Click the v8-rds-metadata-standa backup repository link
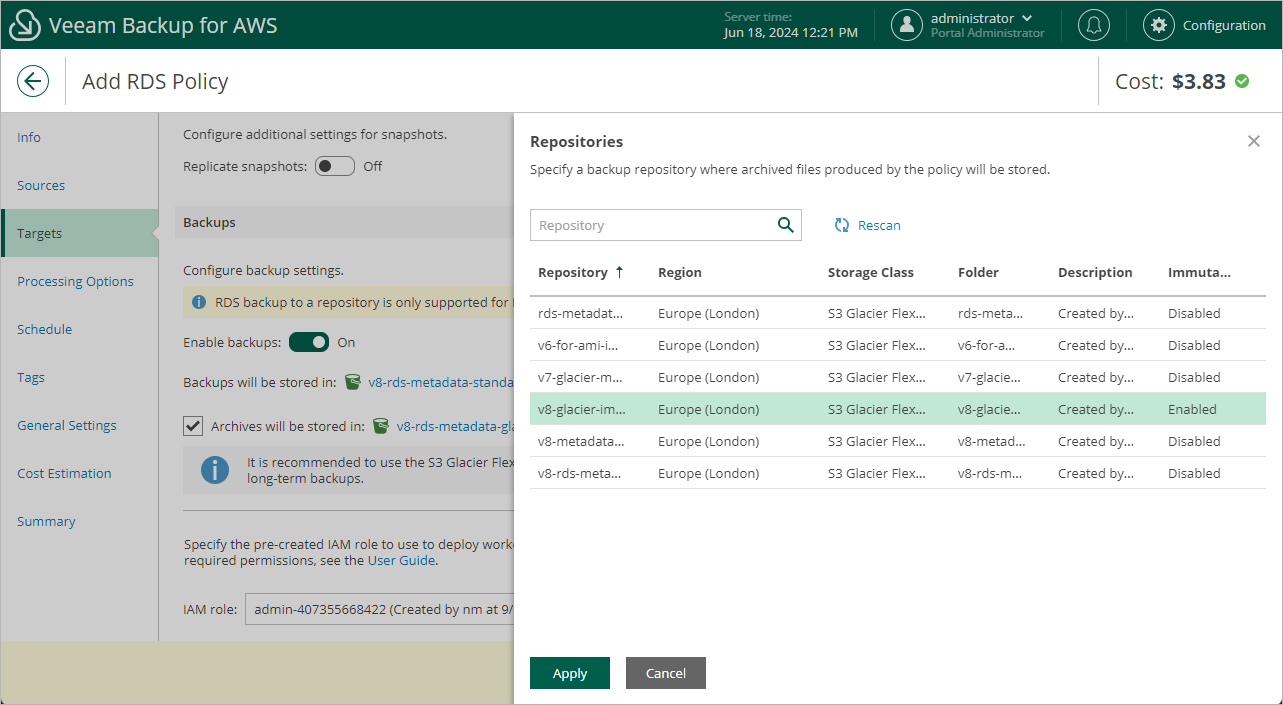 (441, 382)
